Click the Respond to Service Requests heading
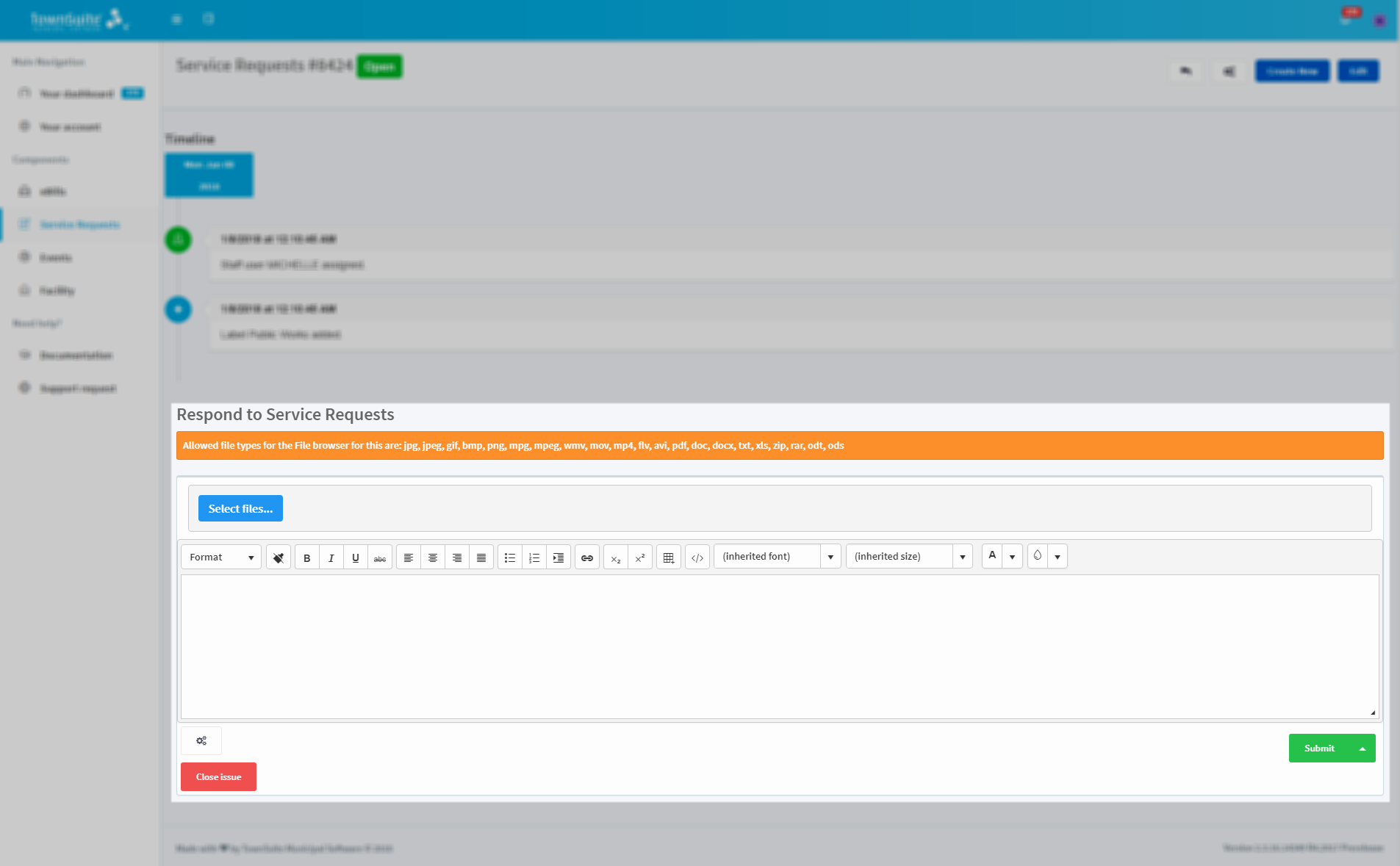1400x866 pixels. click(x=285, y=415)
